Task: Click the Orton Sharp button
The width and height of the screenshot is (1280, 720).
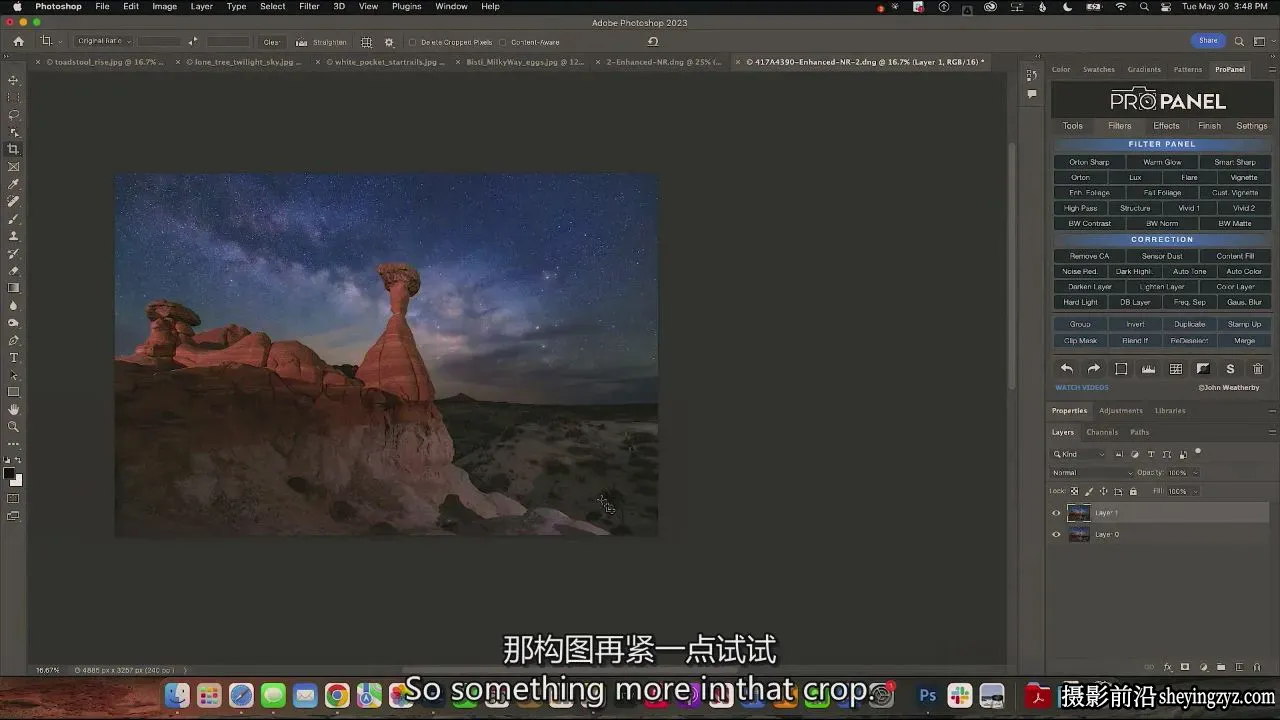Action: pos(1089,162)
